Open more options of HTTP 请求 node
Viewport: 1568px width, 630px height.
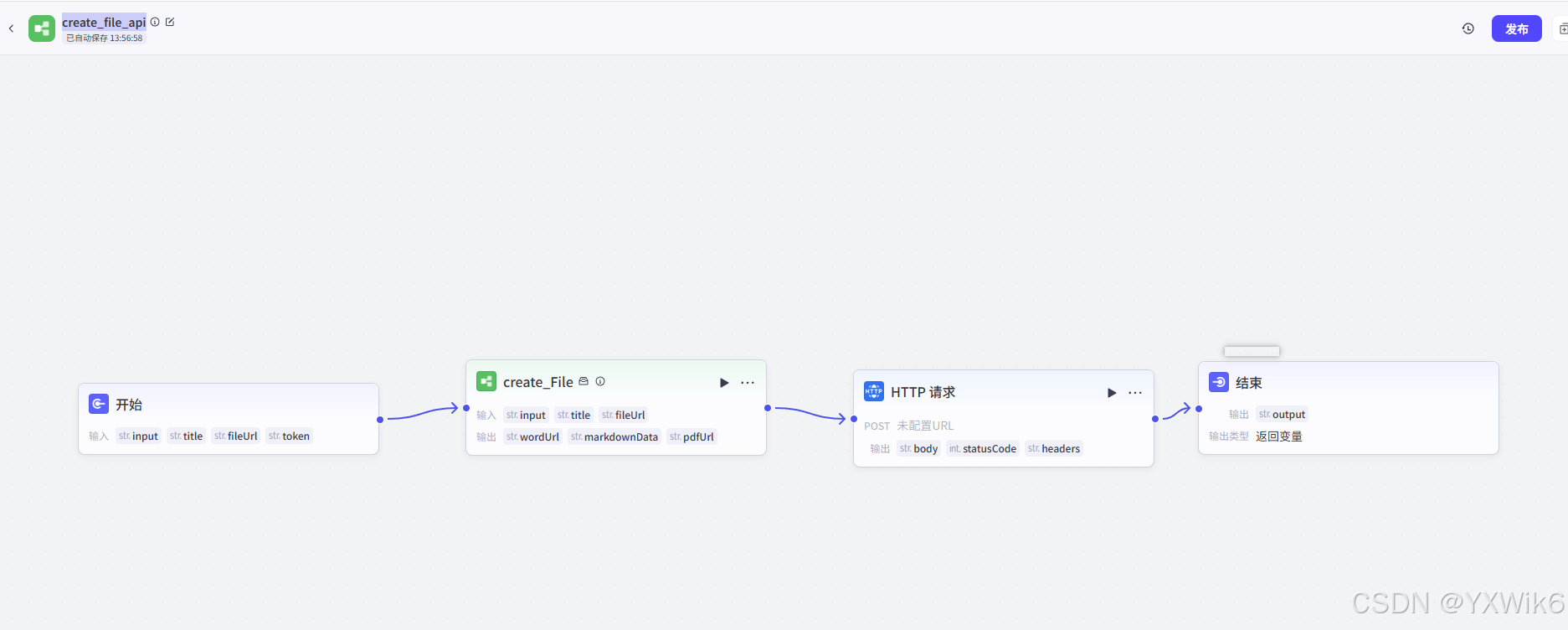pyautogui.click(x=1135, y=392)
